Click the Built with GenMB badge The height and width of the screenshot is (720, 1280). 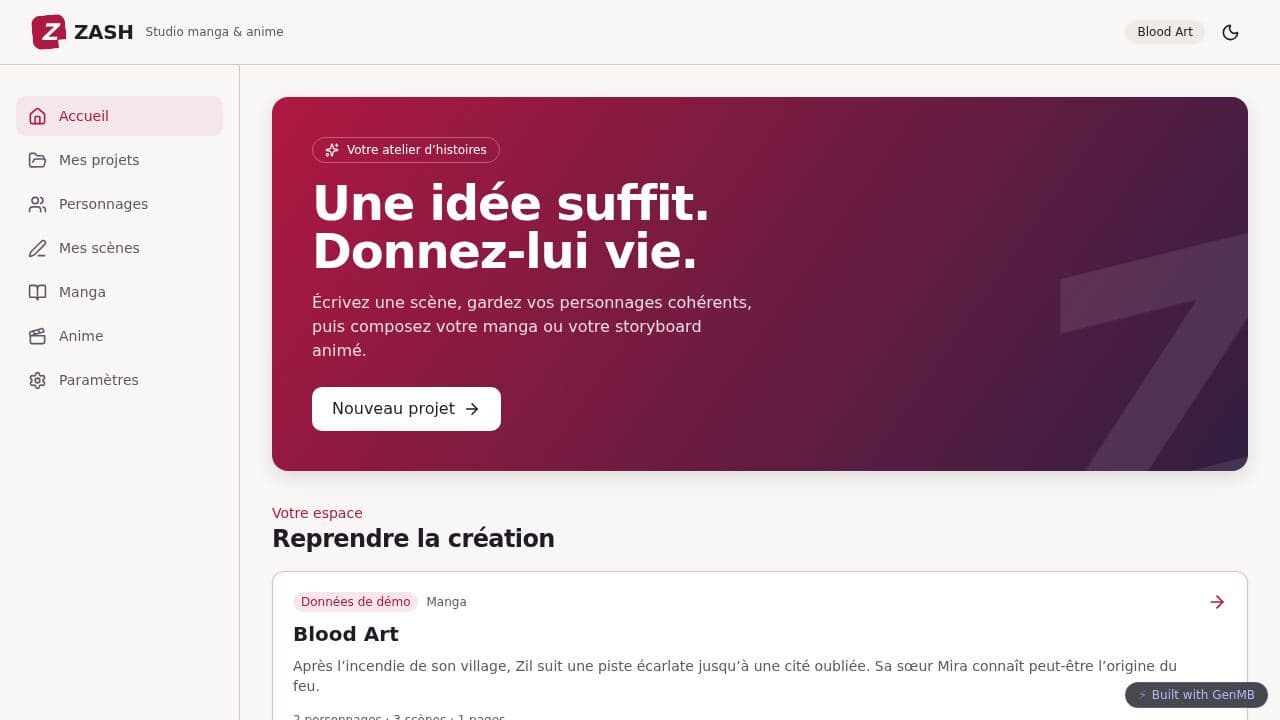[x=1196, y=695]
